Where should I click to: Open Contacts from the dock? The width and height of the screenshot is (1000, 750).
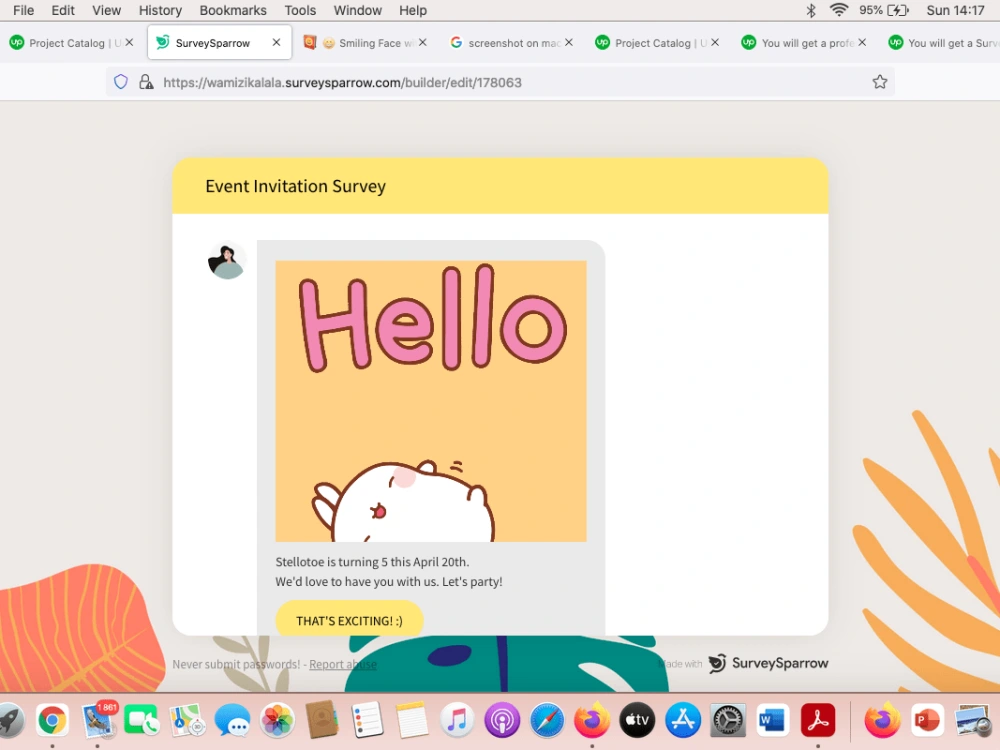322,721
